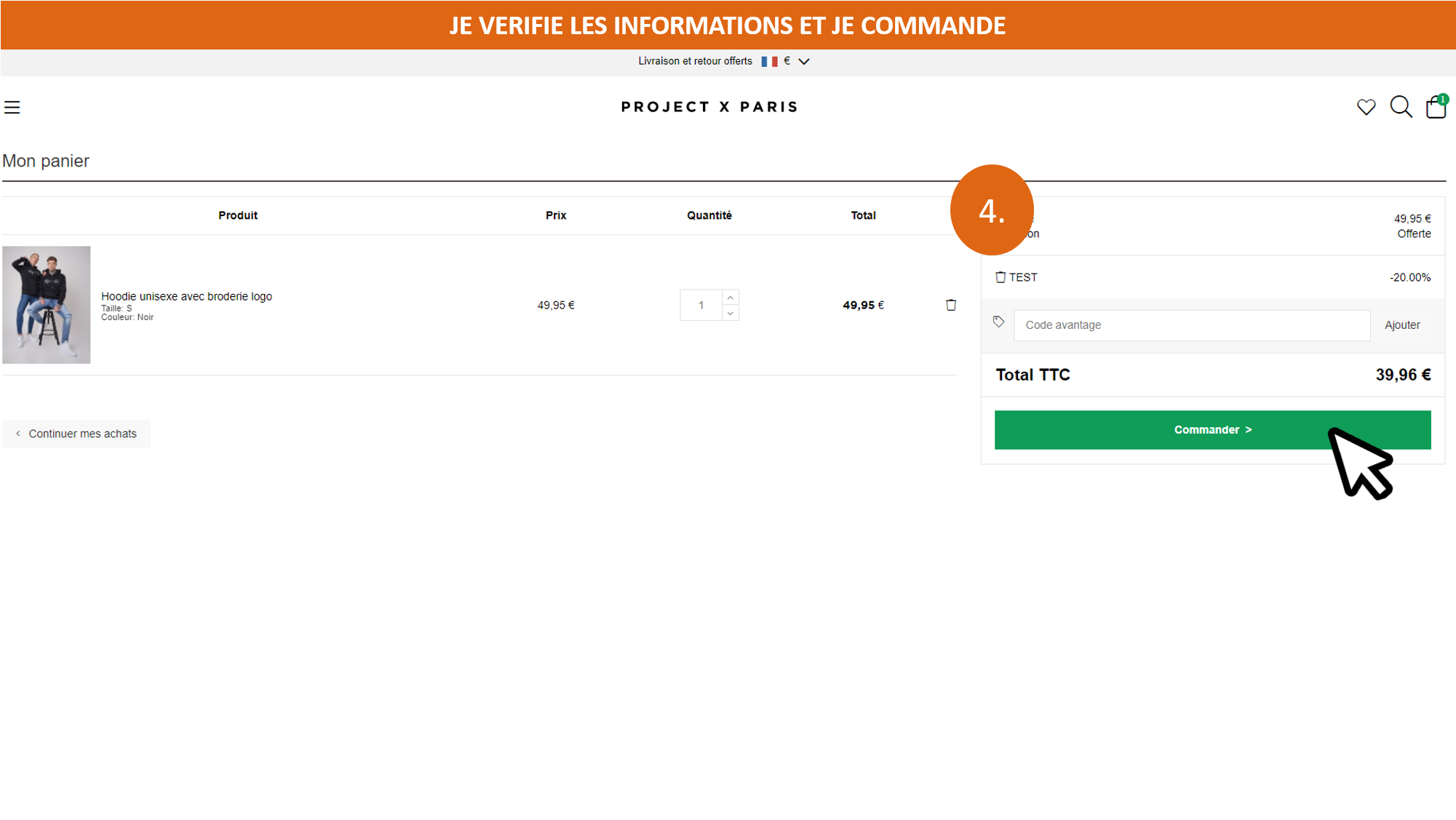Open the hoodie product thumbnail
Image resolution: width=1456 pixels, height=820 pixels.
47,305
